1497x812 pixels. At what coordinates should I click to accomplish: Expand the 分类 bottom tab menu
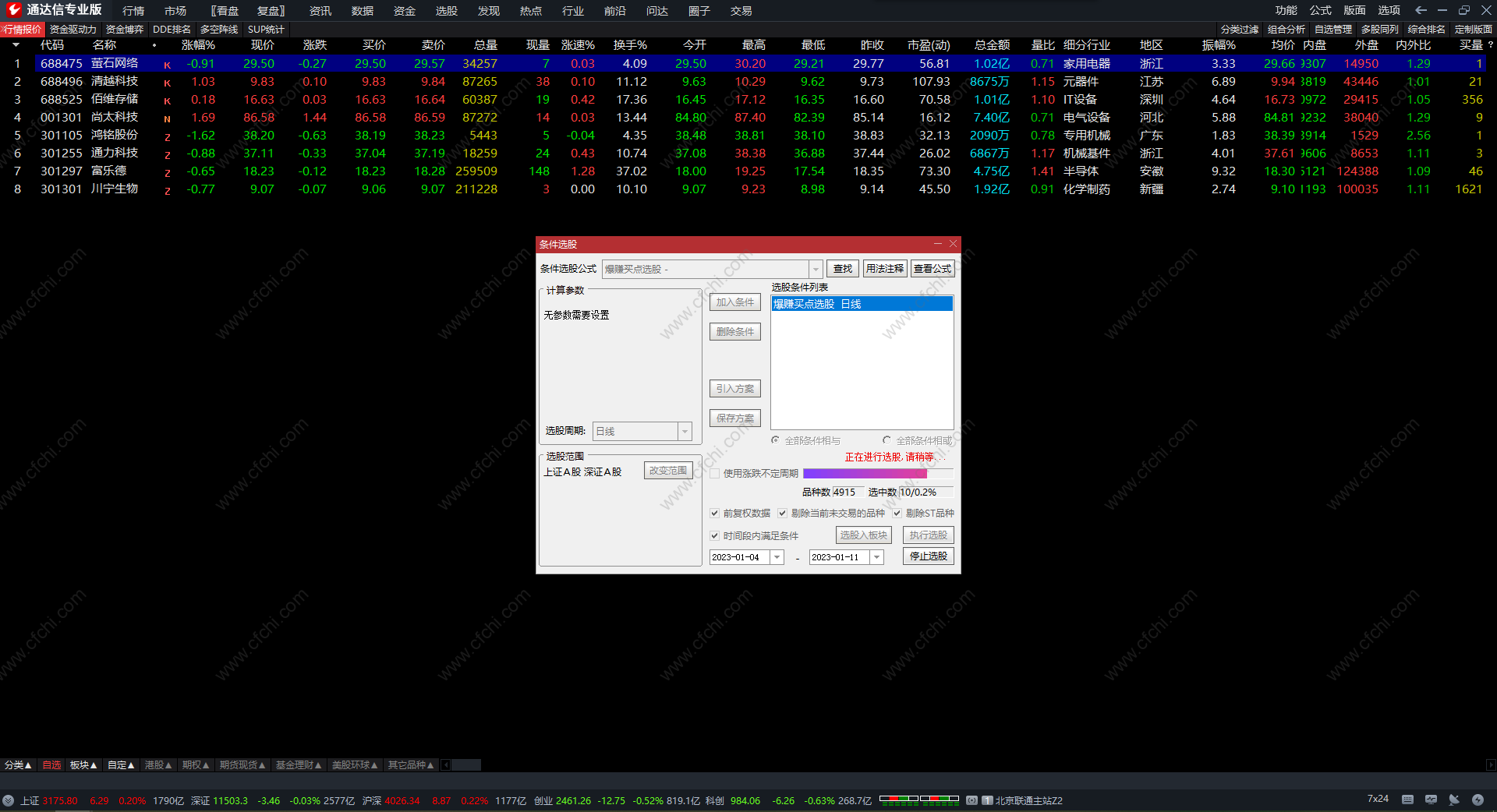tap(18, 765)
